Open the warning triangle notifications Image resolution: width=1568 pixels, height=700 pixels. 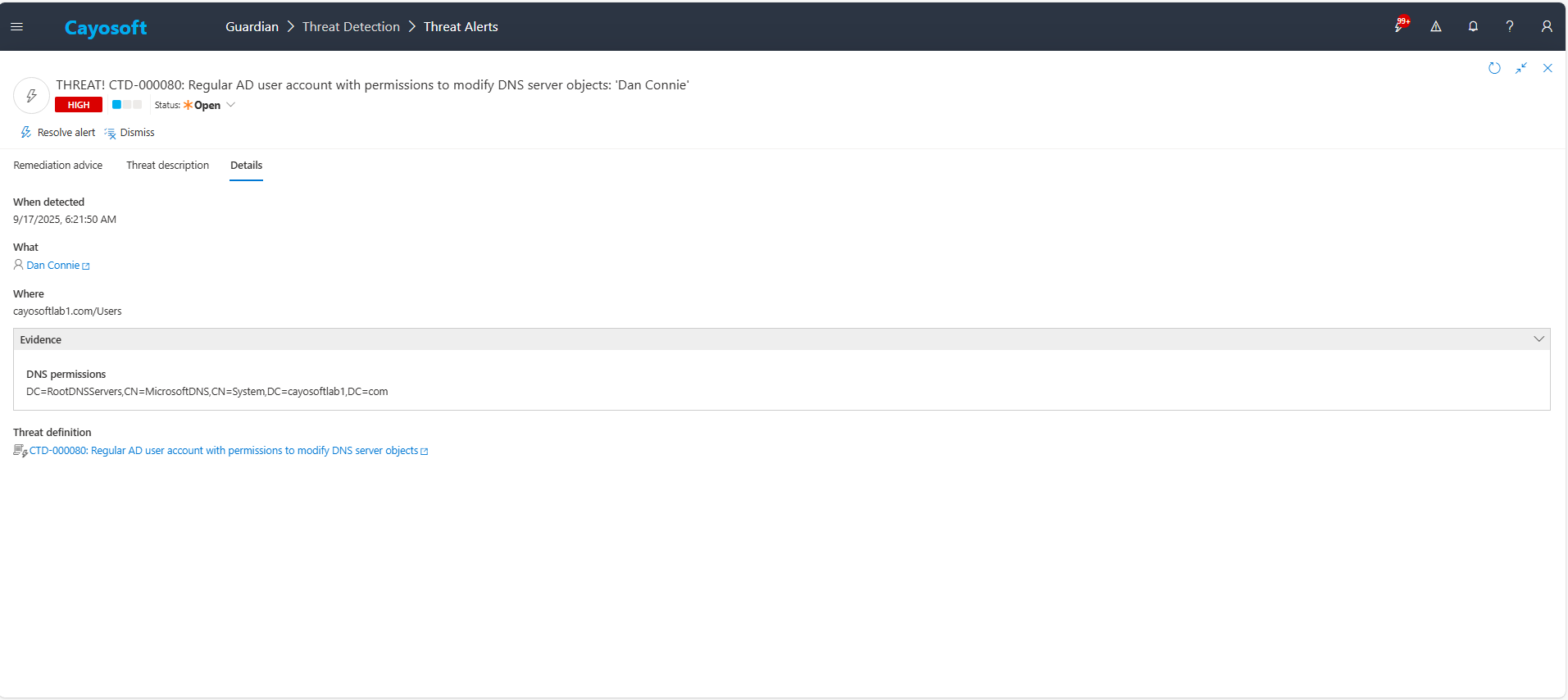pos(1436,27)
